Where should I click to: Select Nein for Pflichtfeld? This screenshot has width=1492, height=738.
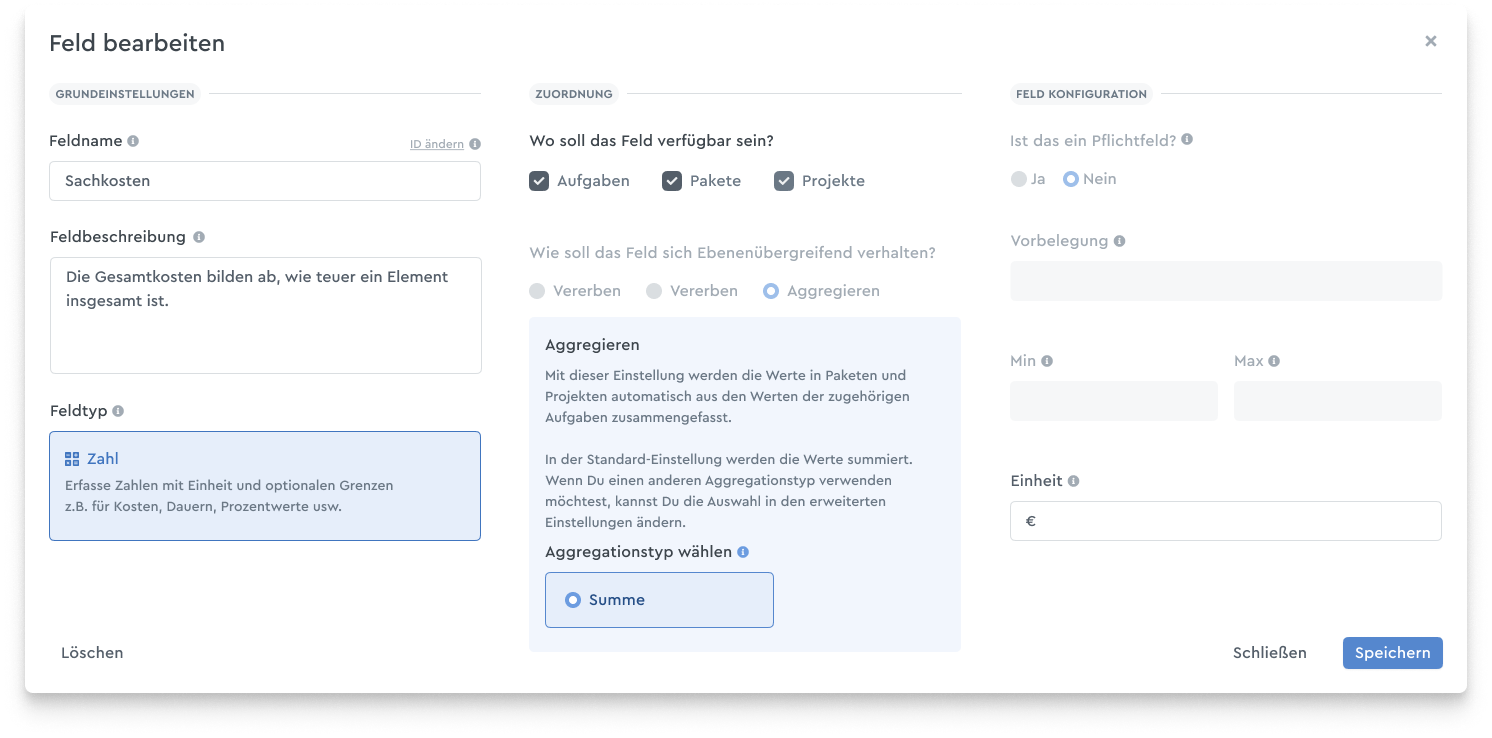coord(1071,179)
